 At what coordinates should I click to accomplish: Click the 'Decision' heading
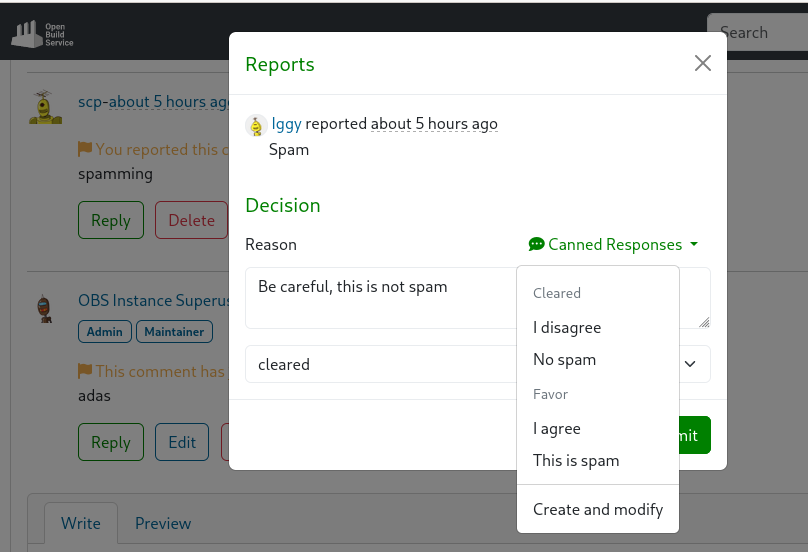tap(283, 205)
